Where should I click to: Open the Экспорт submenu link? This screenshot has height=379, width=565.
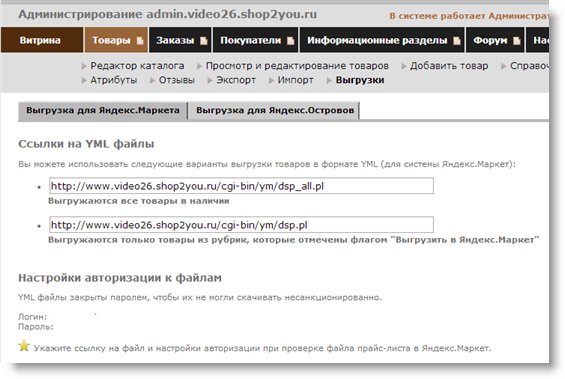(236, 80)
